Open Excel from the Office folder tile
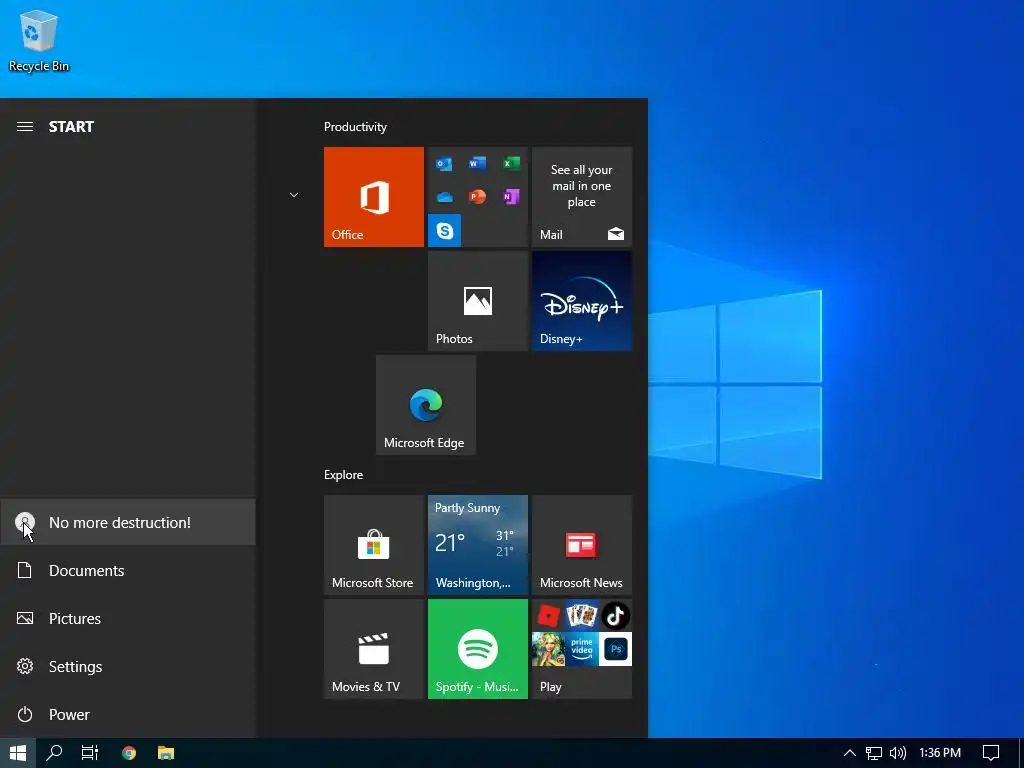Screen dimensions: 1024x768 tap(511, 163)
